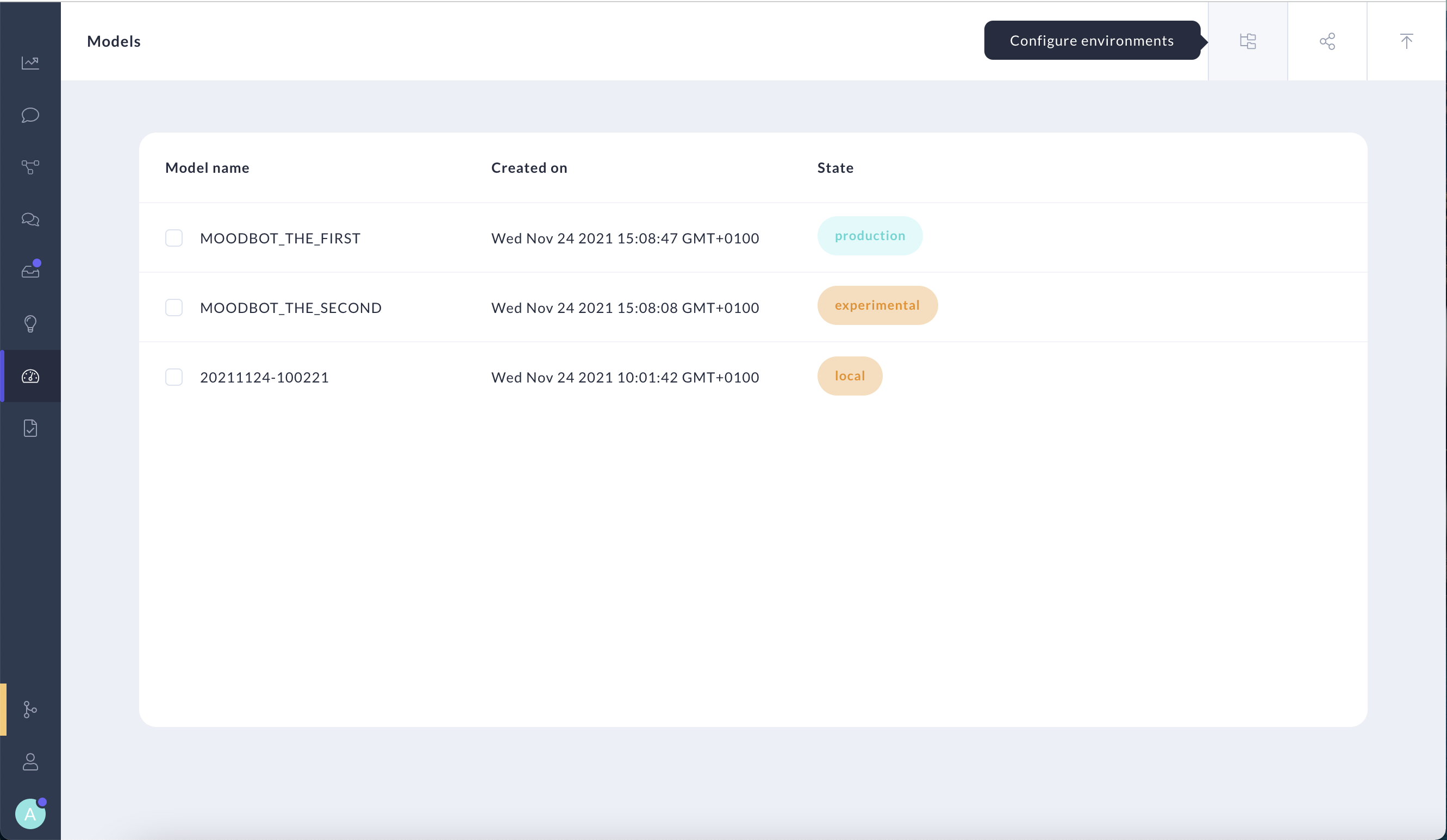Open the Stories flow diagram icon
This screenshot has width=1447, height=840.
tap(30, 167)
